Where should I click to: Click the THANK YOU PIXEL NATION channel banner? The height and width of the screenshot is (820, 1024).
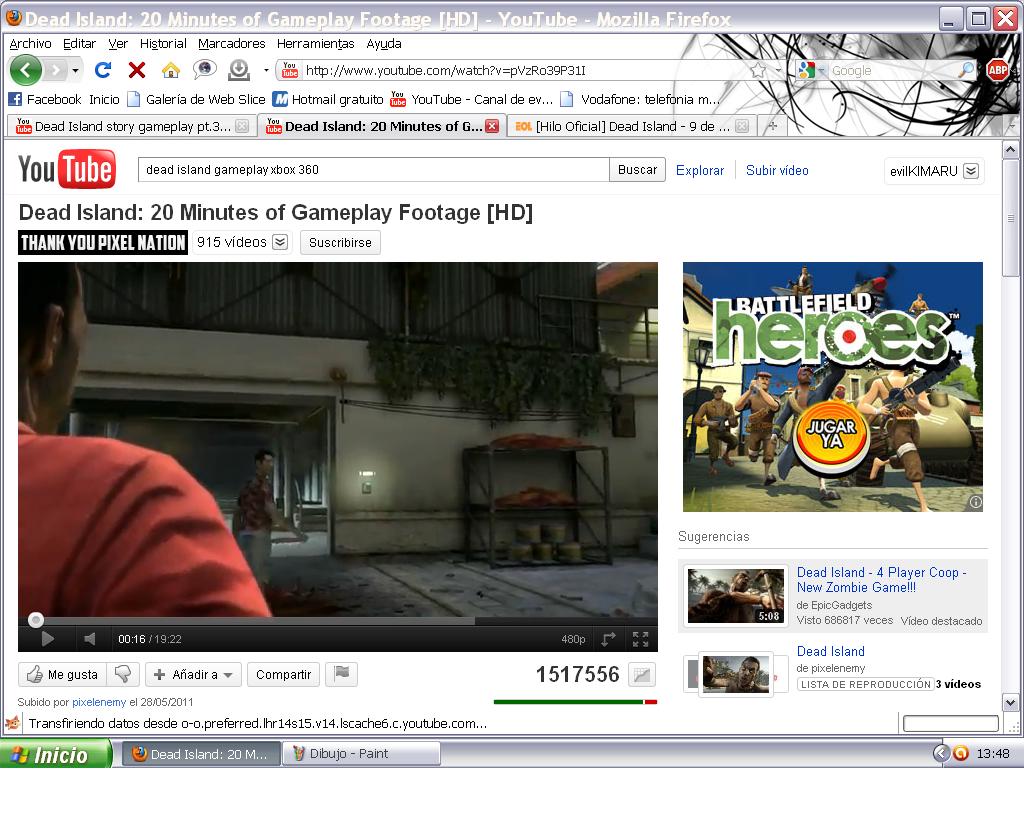(103, 242)
